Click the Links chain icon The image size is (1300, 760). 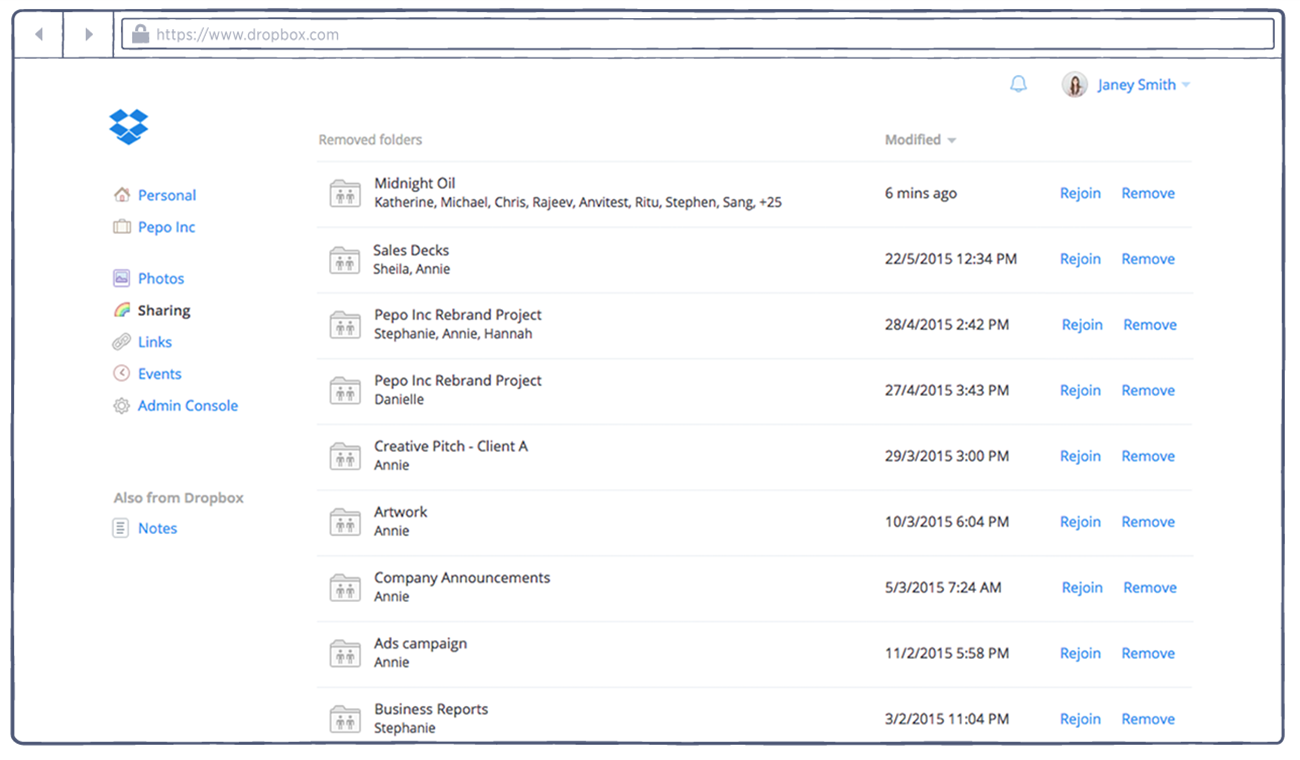click(121, 342)
